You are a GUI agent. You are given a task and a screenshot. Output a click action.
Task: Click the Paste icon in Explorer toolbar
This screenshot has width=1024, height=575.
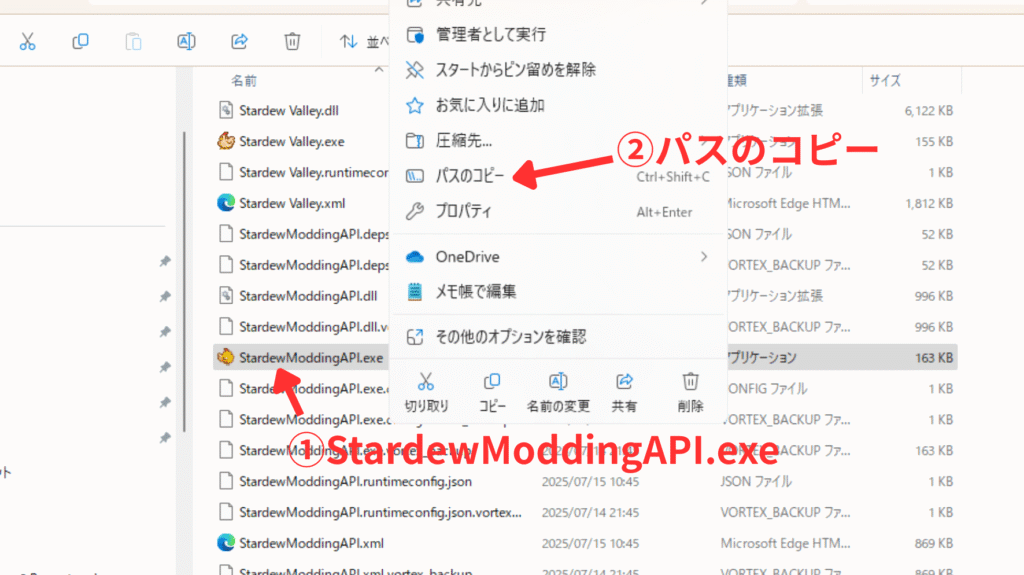click(133, 42)
